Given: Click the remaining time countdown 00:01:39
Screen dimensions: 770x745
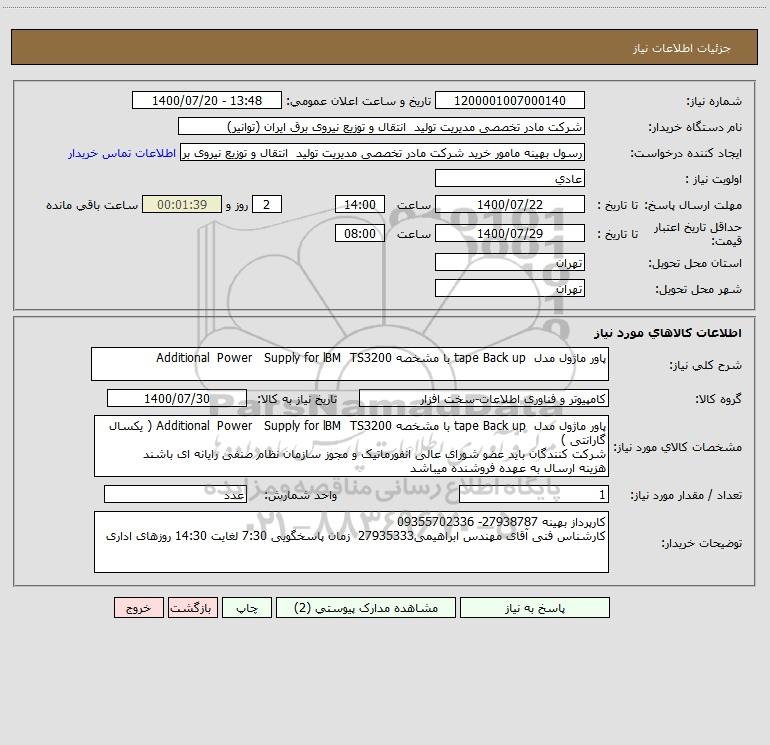Looking at the screenshot, I should (182, 204).
